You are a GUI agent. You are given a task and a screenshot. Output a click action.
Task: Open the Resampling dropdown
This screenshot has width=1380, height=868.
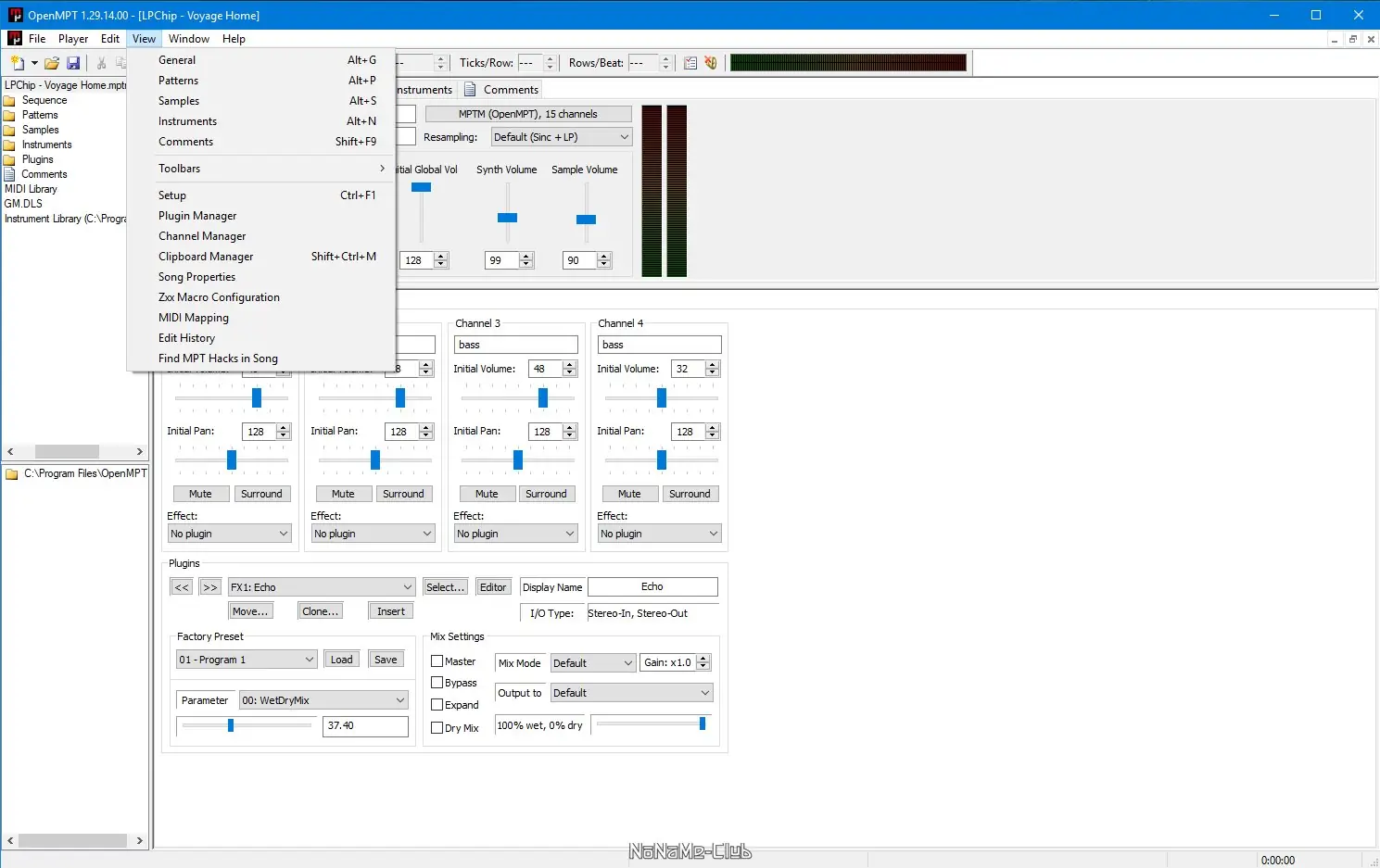coord(562,137)
